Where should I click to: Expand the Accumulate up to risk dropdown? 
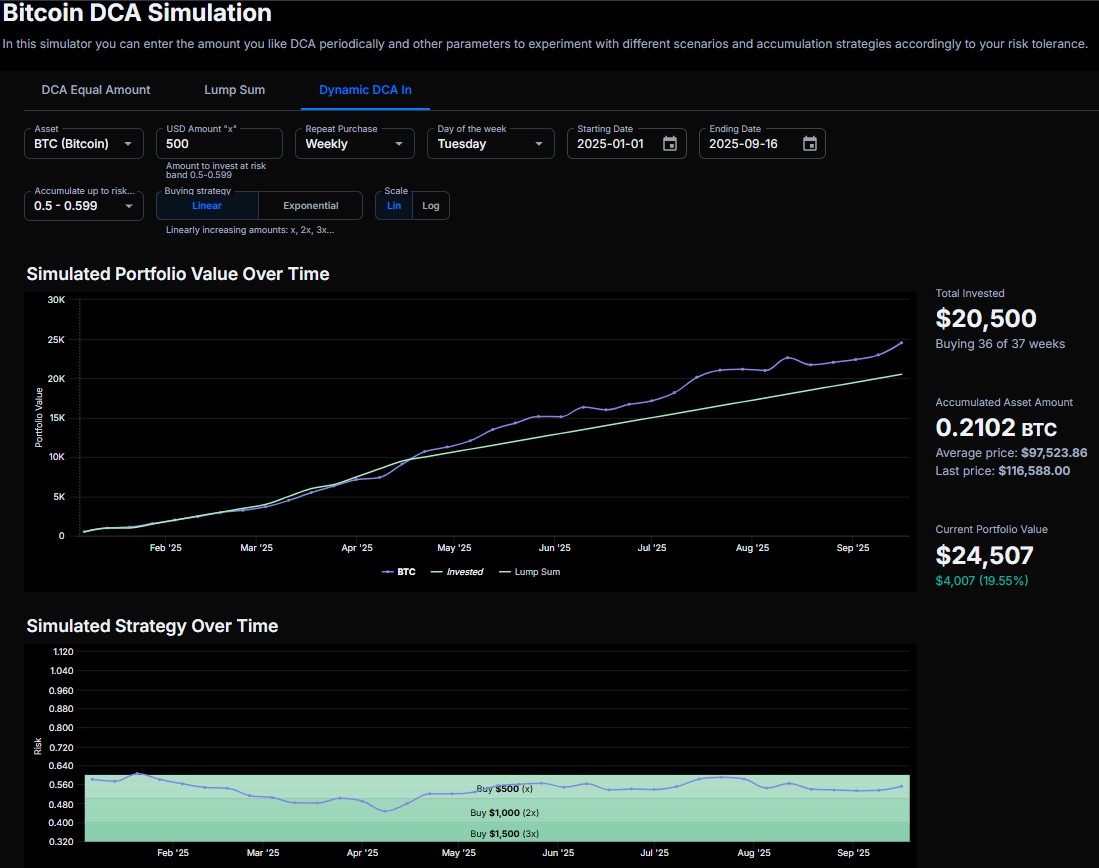83,206
